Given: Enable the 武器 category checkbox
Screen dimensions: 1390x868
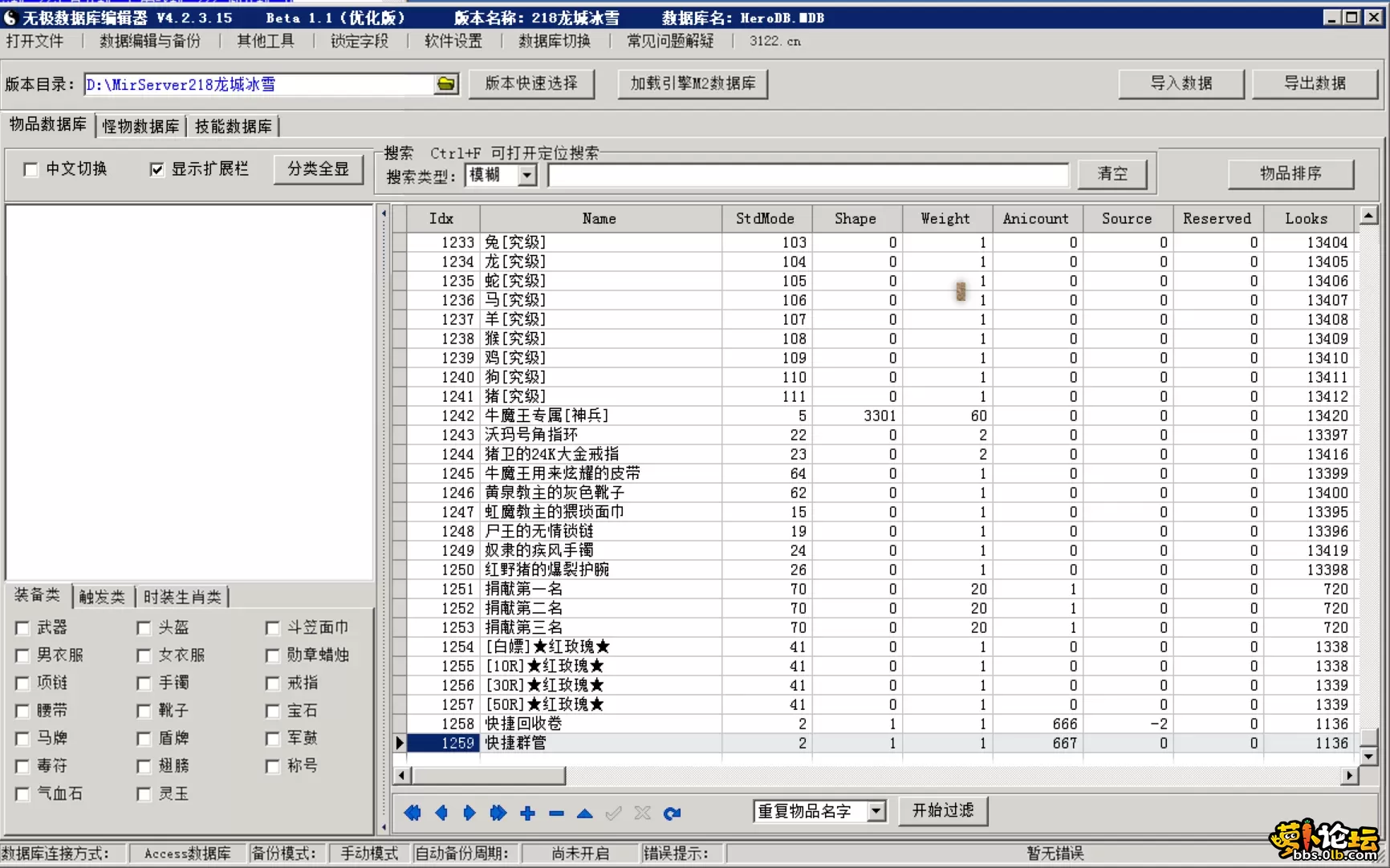Looking at the screenshot, I should pyautogui.click(x=22, y=628).
